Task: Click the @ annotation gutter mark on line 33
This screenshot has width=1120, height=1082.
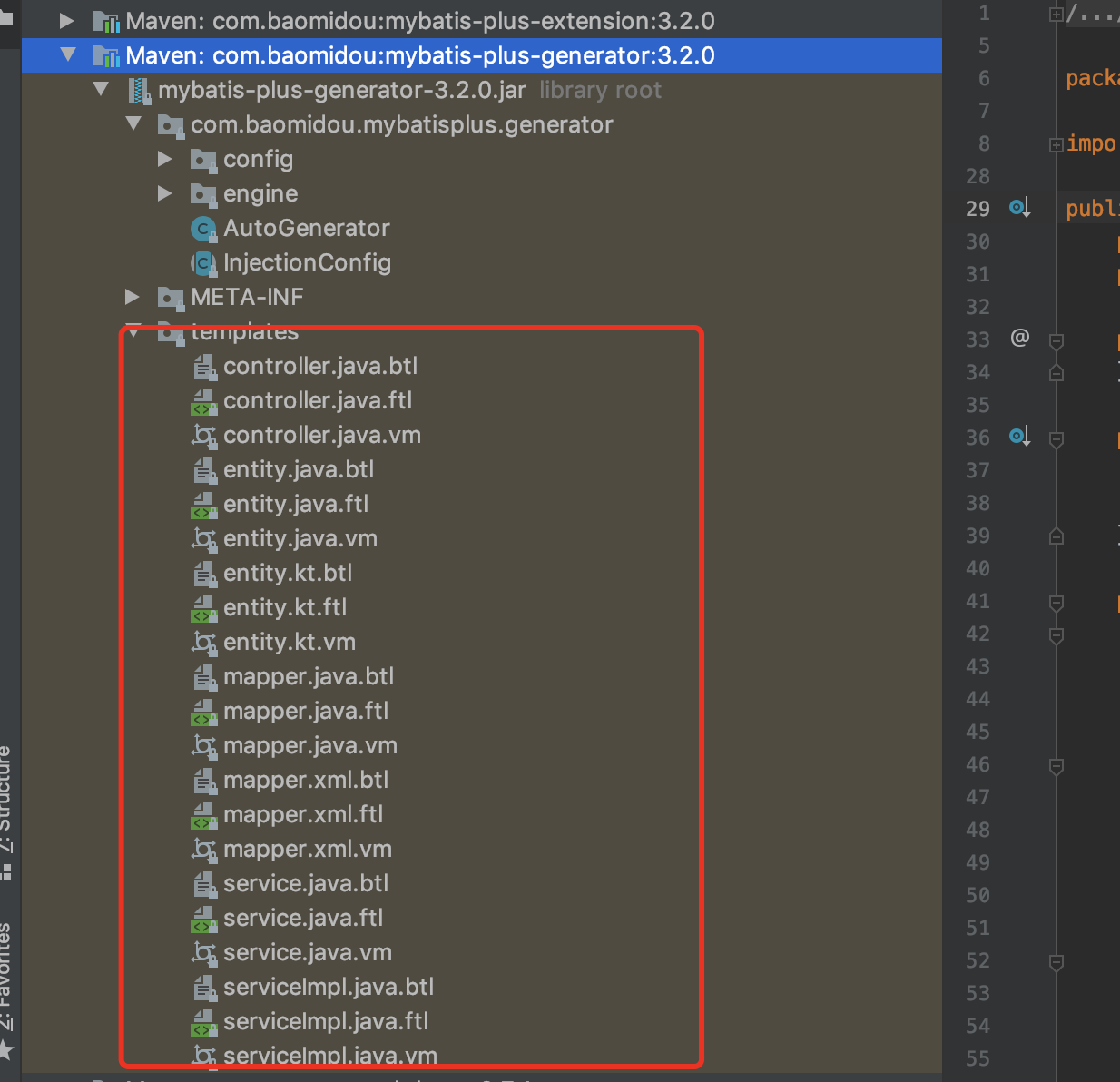Action: tap(1019, 338)
